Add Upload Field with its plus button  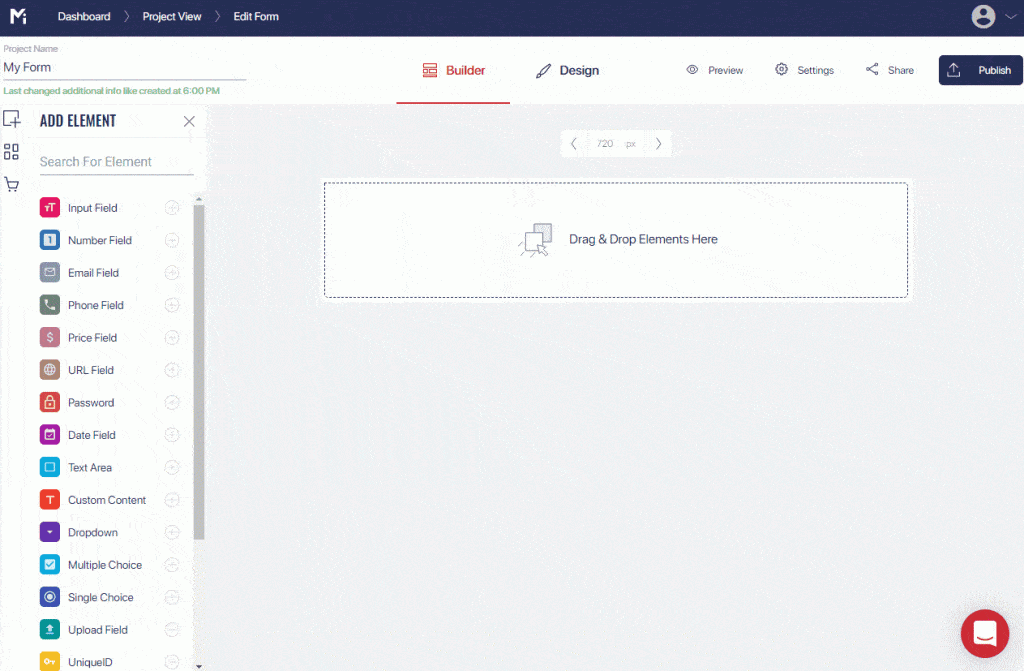172,629
